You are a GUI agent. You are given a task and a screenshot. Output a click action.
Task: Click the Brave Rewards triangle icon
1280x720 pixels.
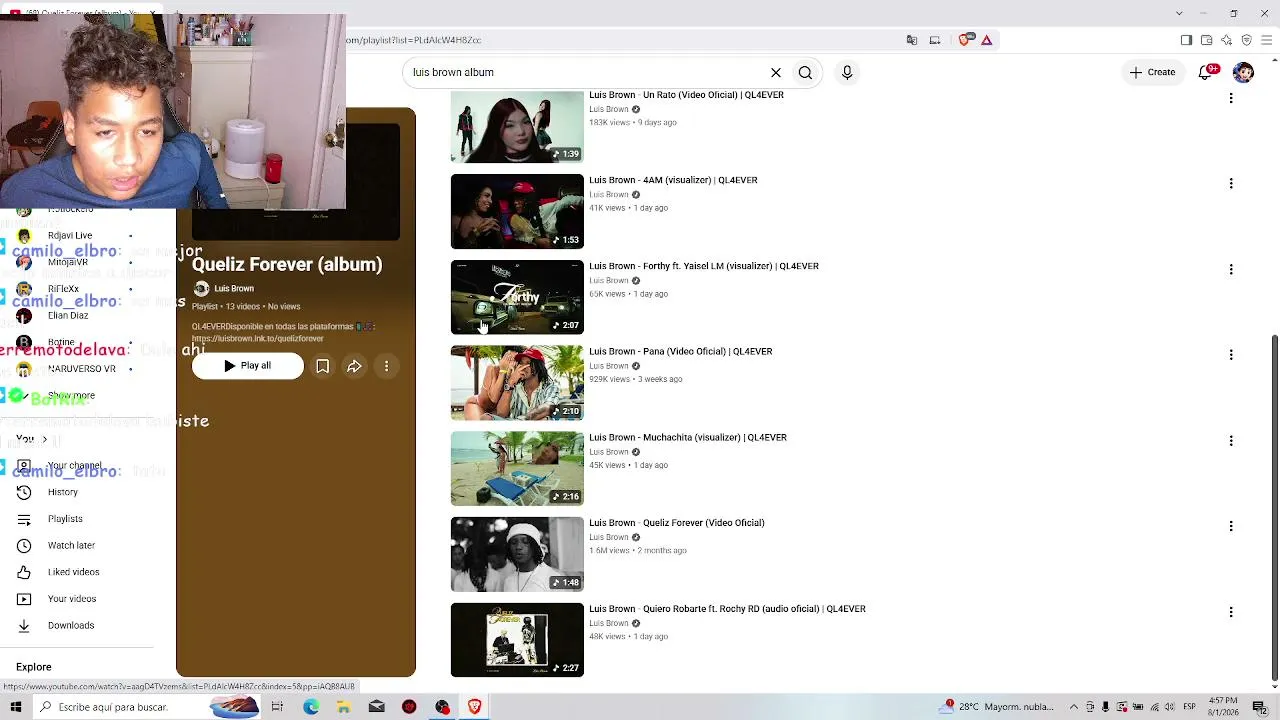click(986, 40)
